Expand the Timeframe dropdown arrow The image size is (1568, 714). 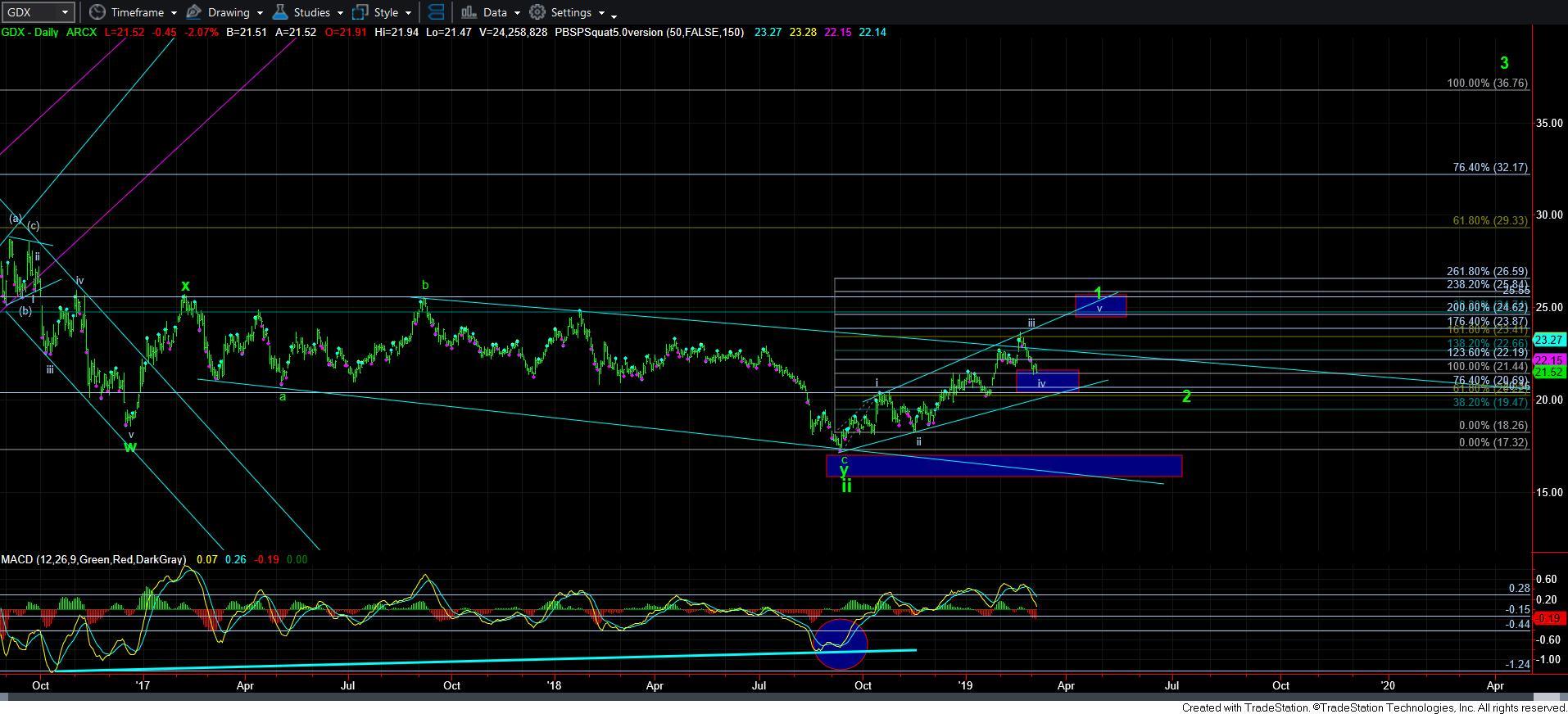(x=173, y=13)
